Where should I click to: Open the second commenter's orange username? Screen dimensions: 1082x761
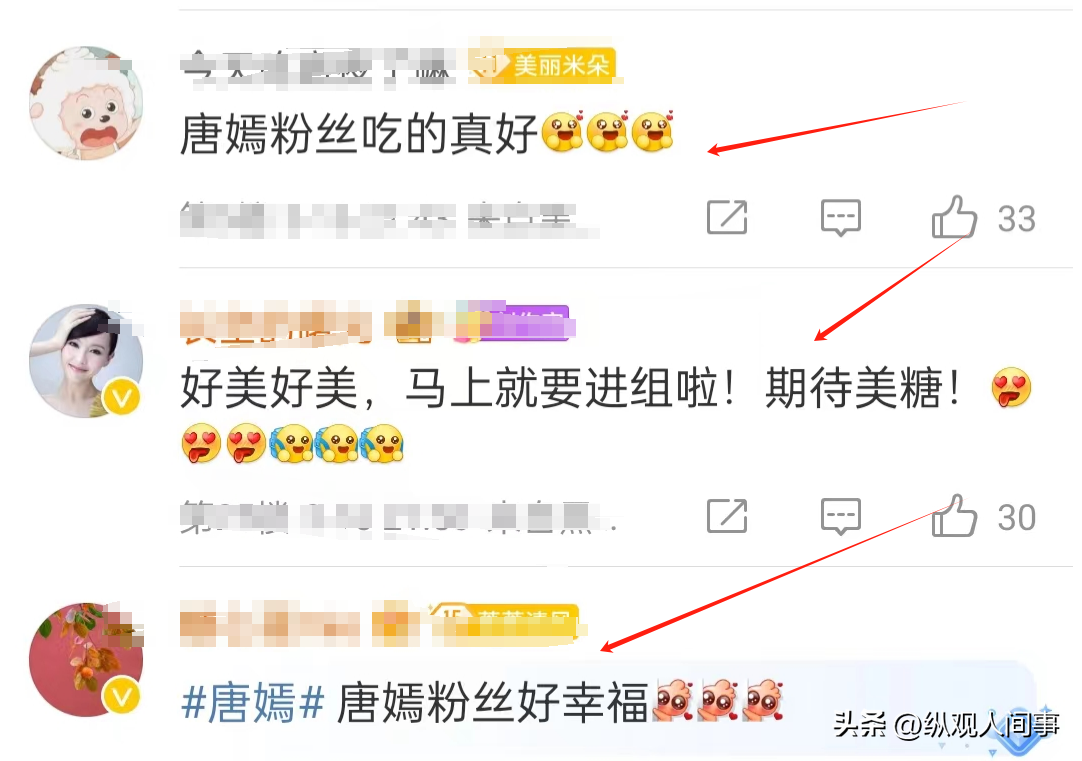(276, 322)
